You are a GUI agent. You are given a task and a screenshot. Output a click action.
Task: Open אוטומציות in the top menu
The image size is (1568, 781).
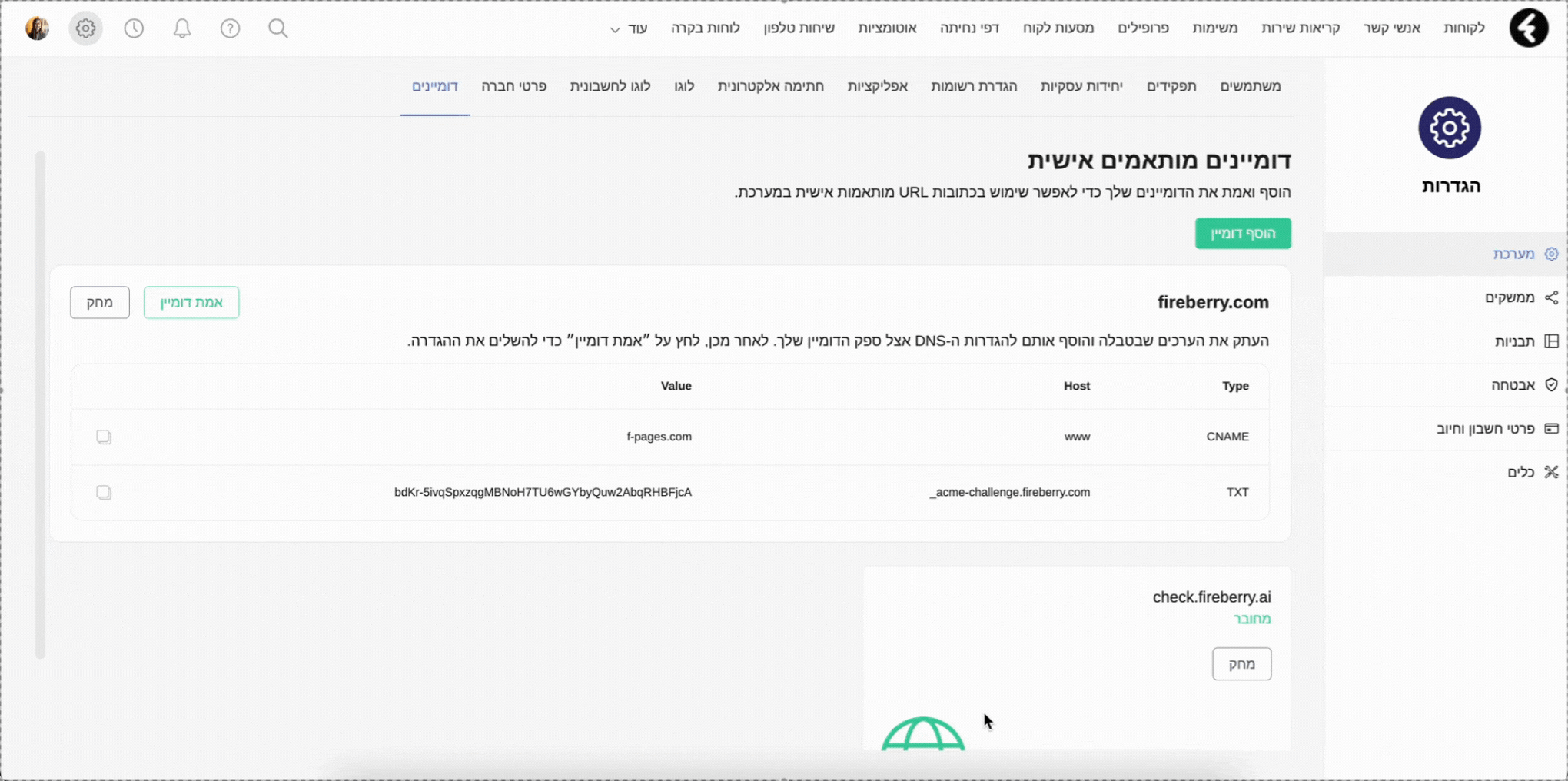(887, 28)
